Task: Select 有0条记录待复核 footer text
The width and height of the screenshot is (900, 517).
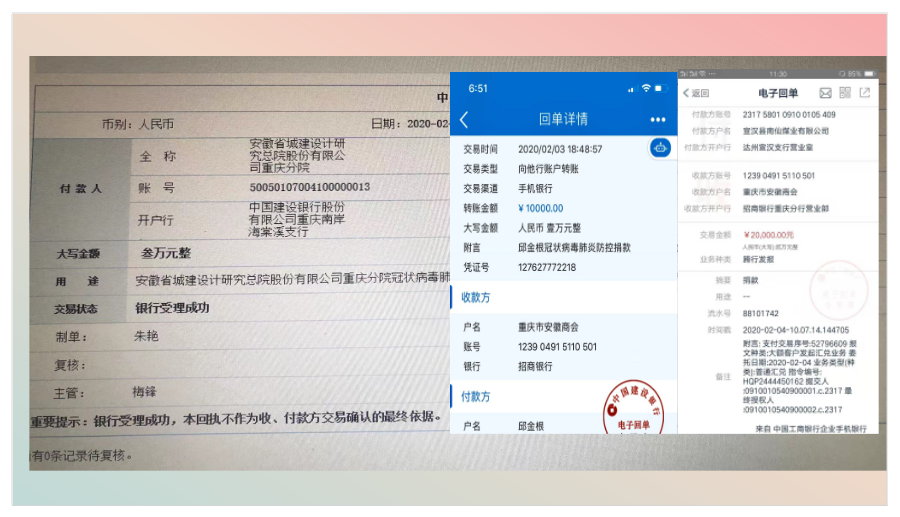Action: (81, 456)
